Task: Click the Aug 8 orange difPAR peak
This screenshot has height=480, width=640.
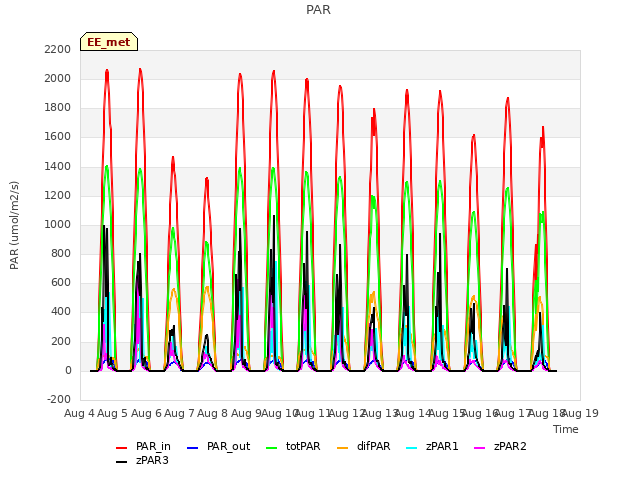Action: coord(207,287)
